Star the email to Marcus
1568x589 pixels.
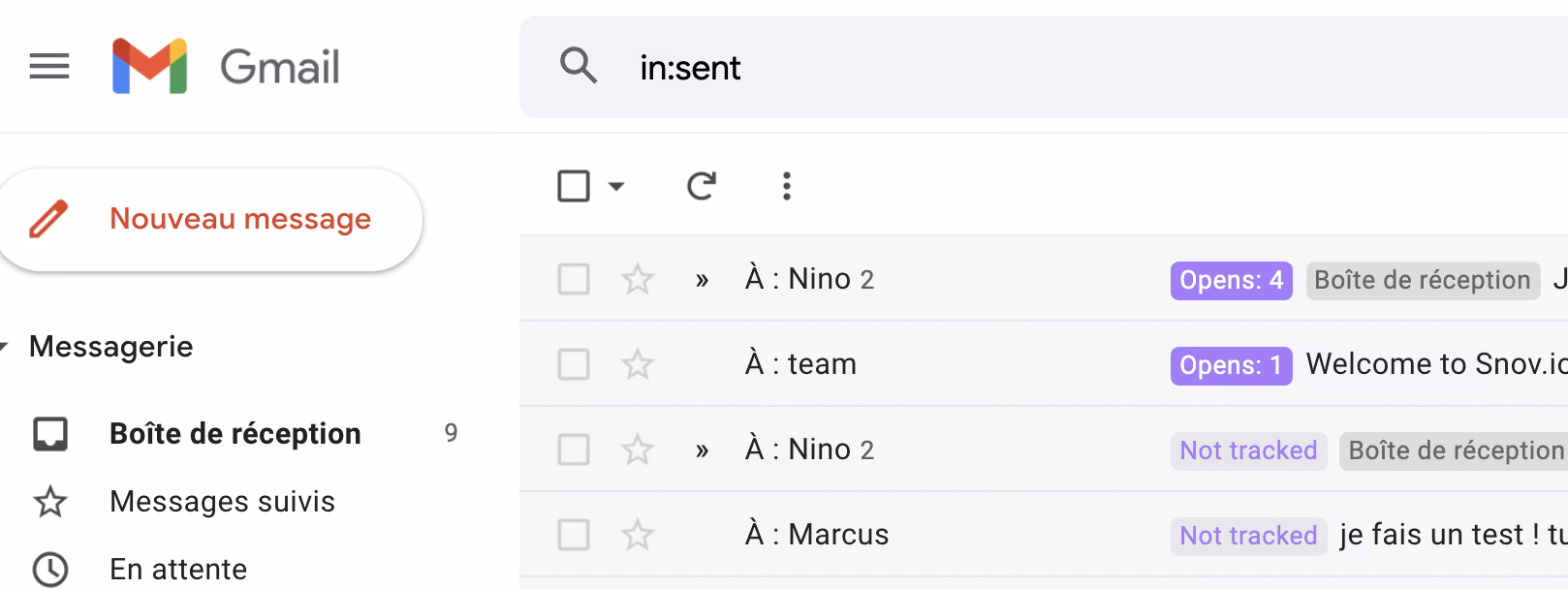point(637,536)
